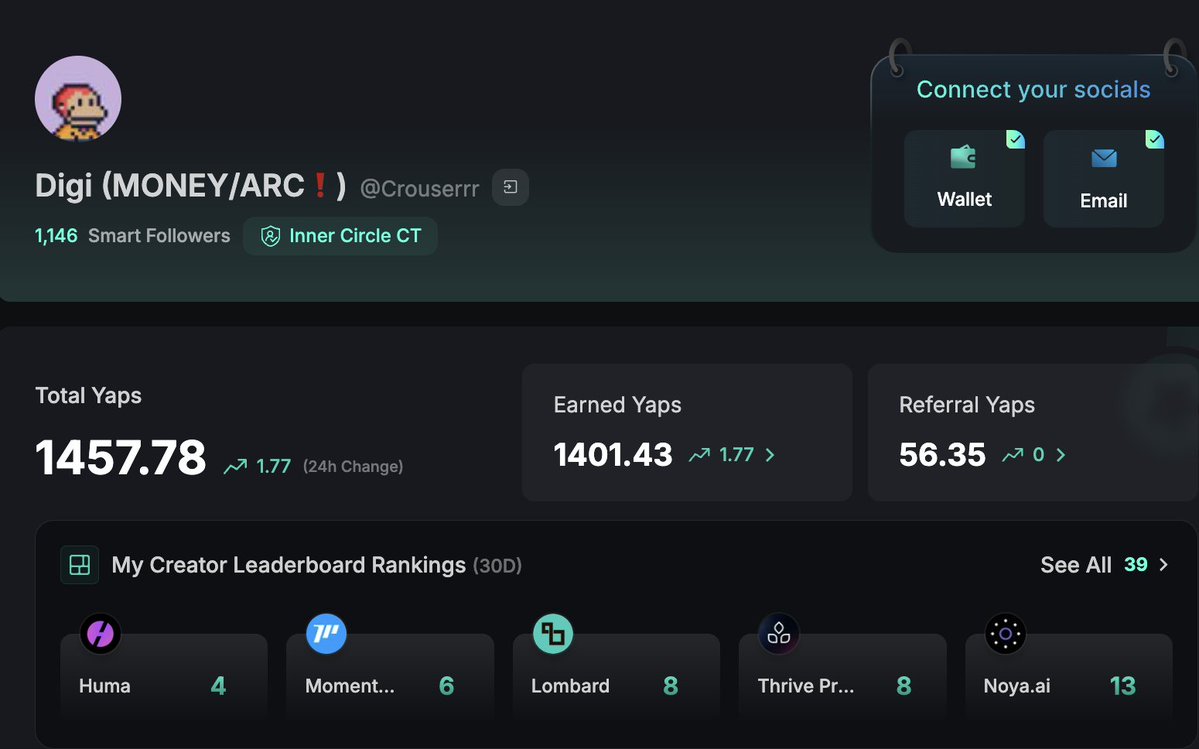Screen dimensions: 1199x749
Task: Open the Thrive Pr... ranking card
Action: pos(843,676)
